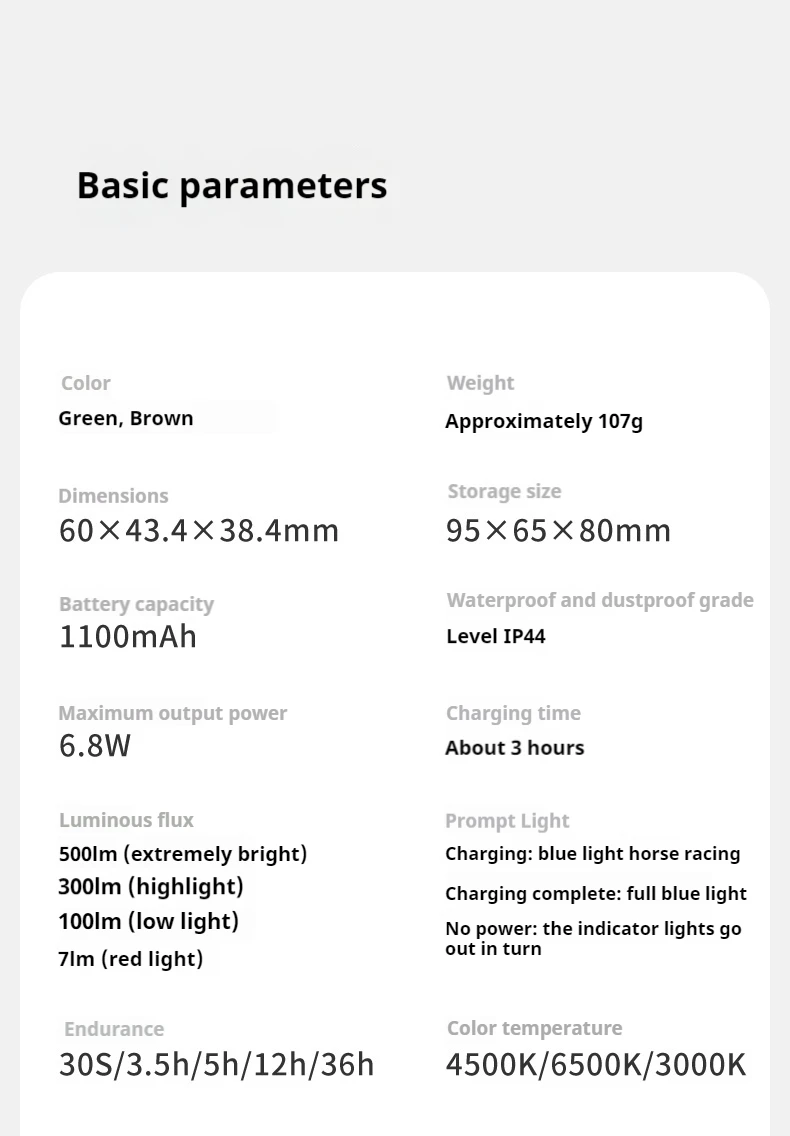790x1136 pixels.
Task: Click the Weight label
Action: pyautogui.click(x=480, y=383)
